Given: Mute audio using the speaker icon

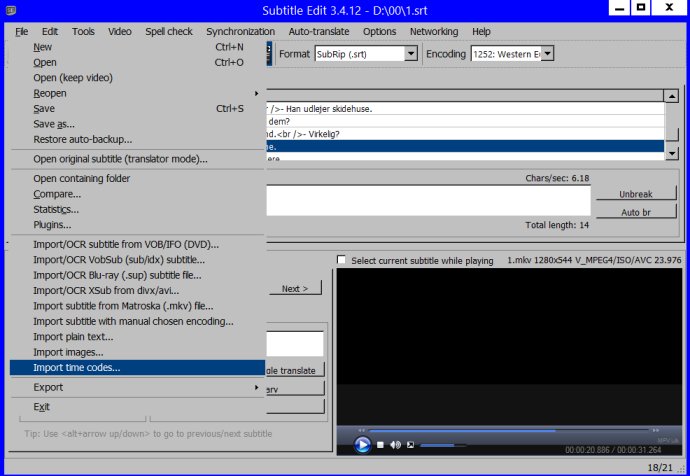Looking at the screenshot, I should click(395, 445).
